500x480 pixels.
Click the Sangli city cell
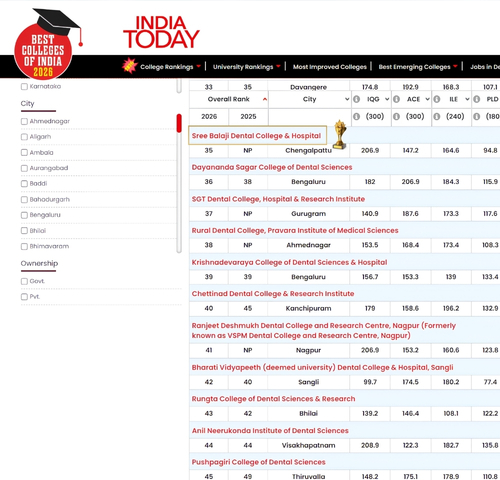coord(309,382)
